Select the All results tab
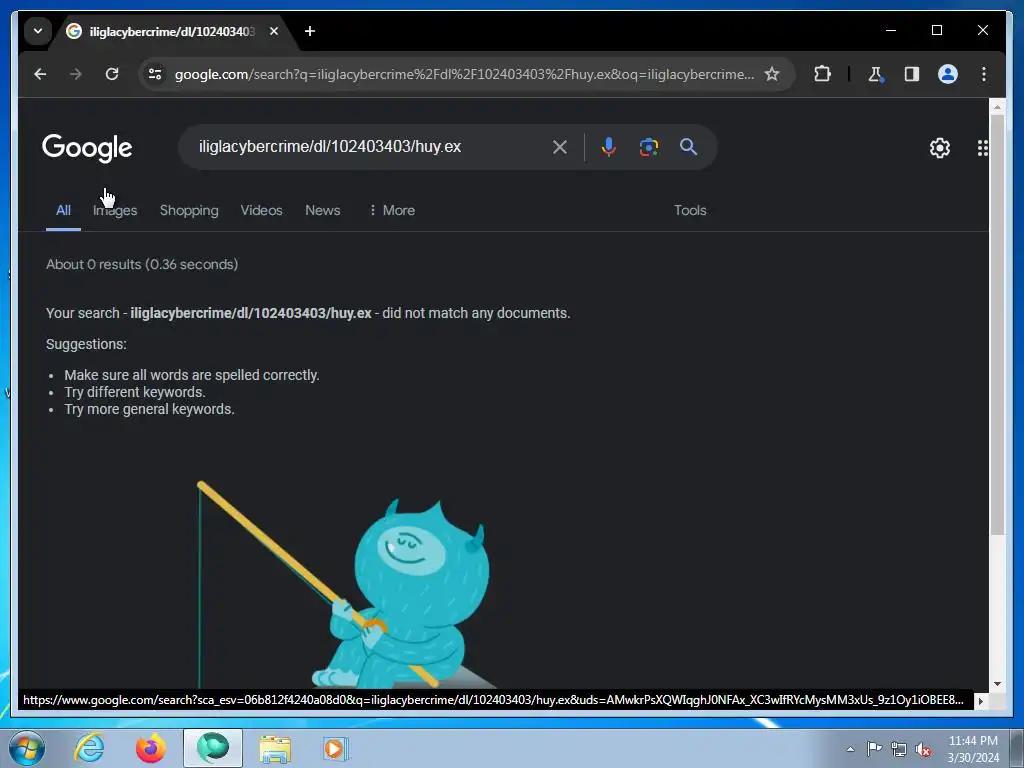 63,210
